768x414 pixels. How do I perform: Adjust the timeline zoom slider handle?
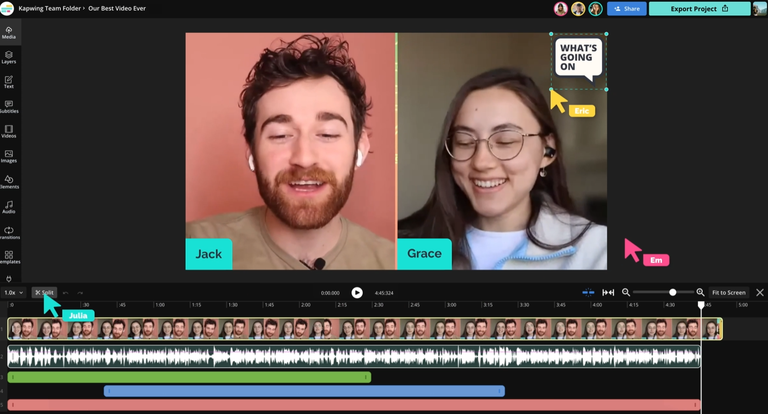tap(672, 292)
